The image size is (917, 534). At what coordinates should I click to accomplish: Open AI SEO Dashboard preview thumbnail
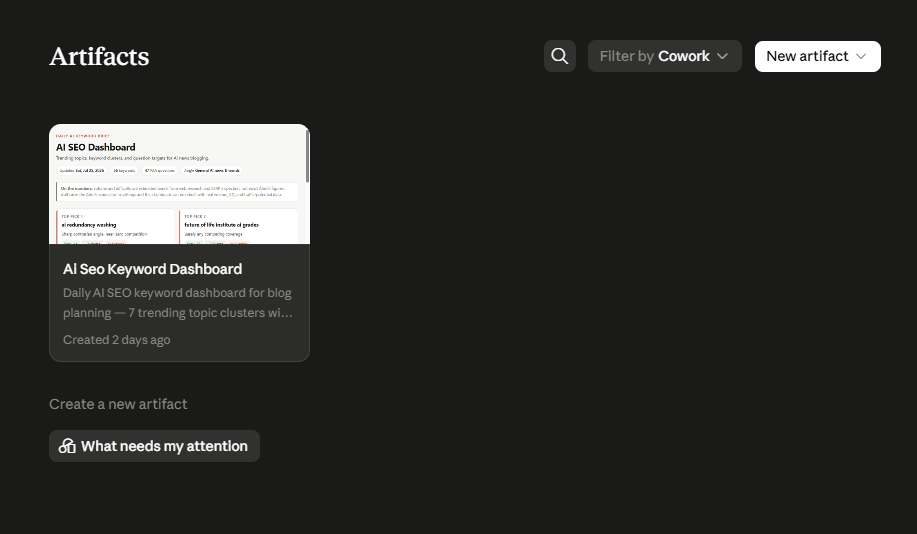click(x=179, y=184)
